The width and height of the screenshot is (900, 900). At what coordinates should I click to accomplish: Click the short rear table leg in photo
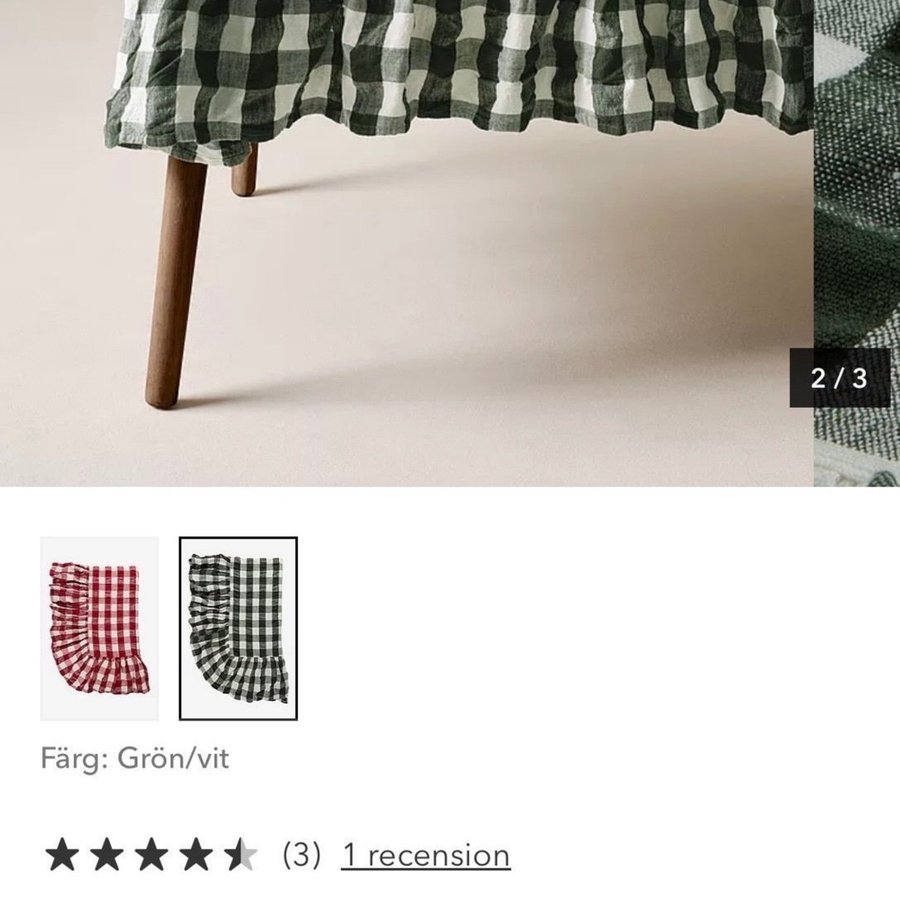(245, 170)
